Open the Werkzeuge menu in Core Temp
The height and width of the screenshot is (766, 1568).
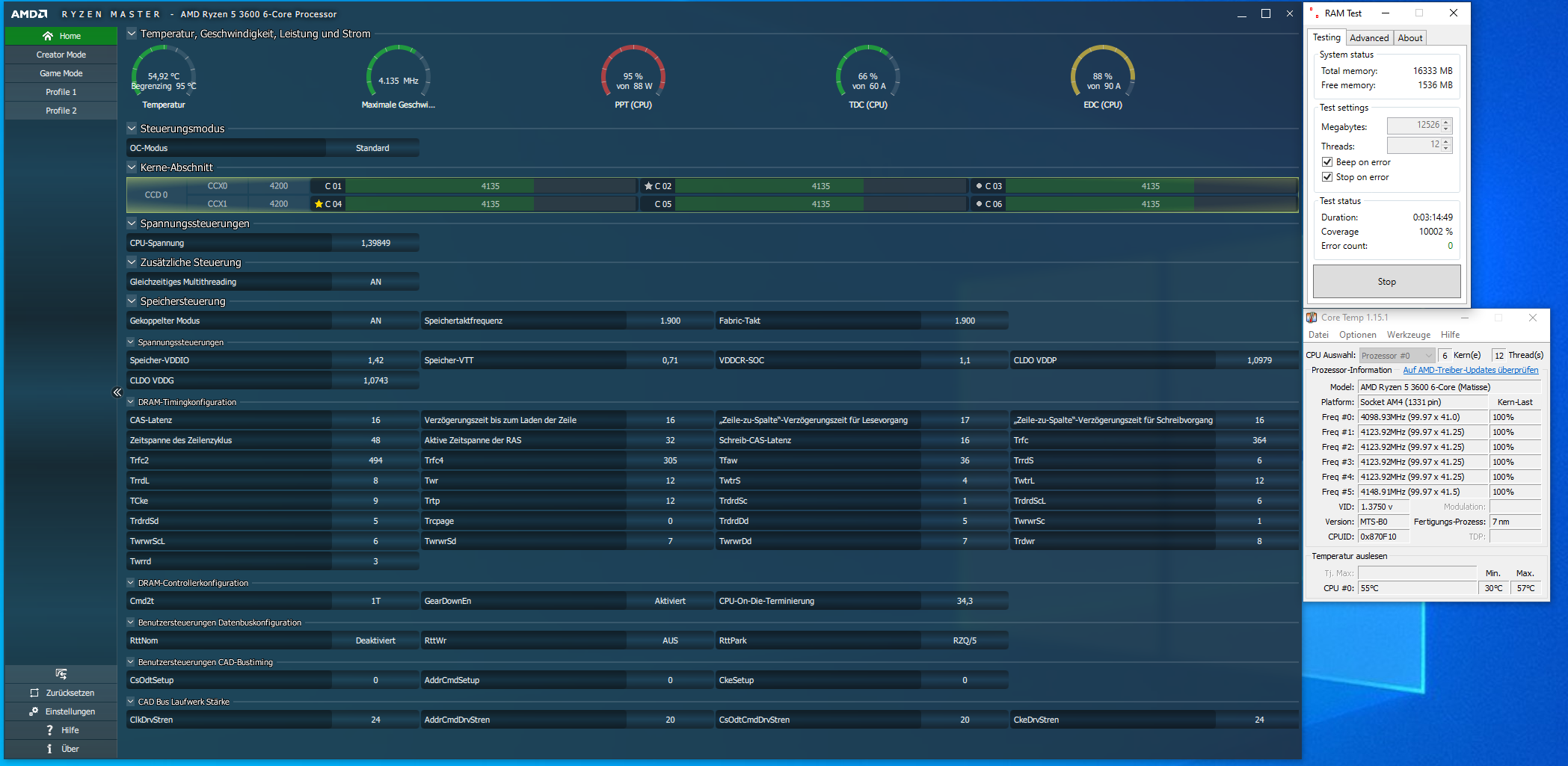(1409, 335)
